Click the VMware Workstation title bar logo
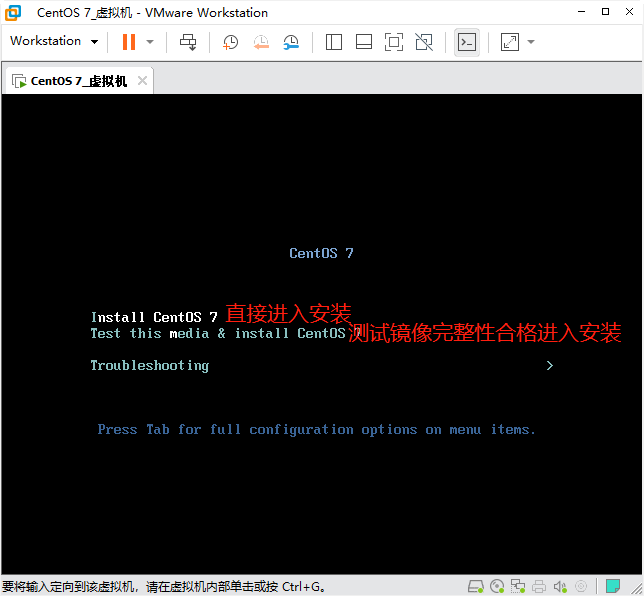 [x=13, y=13]
